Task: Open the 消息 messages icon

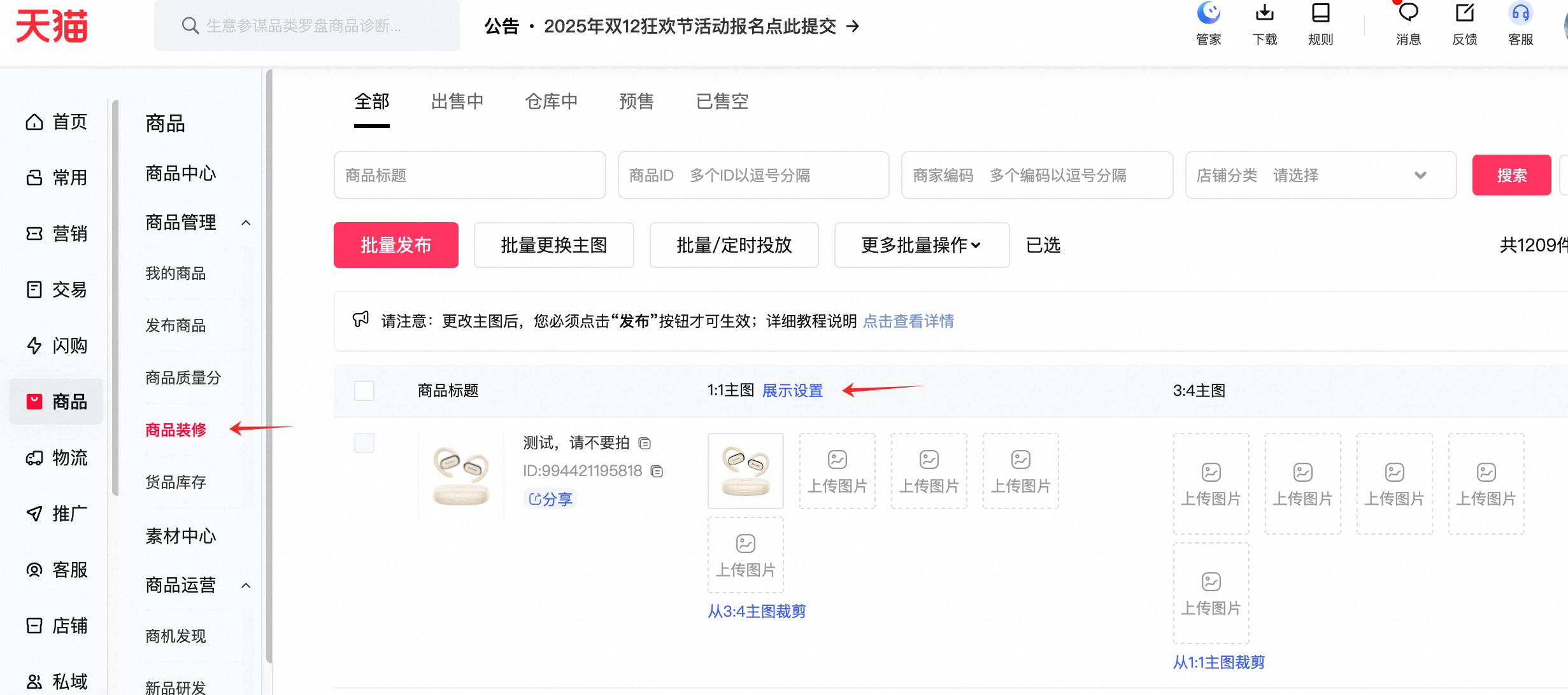Action: pos(1408,24)
